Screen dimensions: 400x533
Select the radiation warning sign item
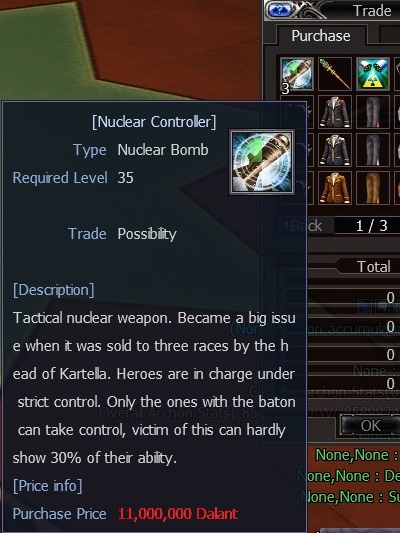point(373,74)
